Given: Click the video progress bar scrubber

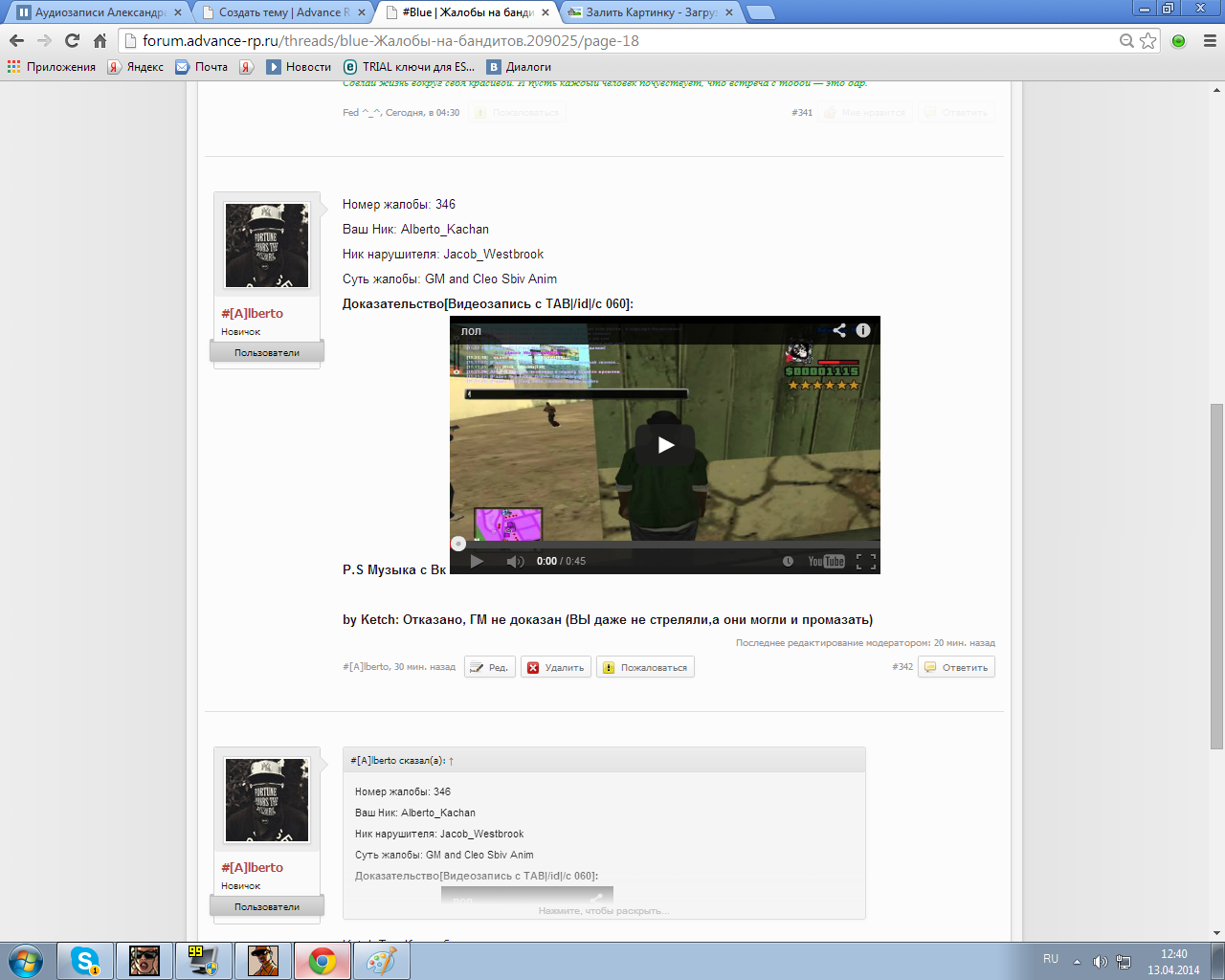Looking at the screenshot, I should tap(458, 544).
